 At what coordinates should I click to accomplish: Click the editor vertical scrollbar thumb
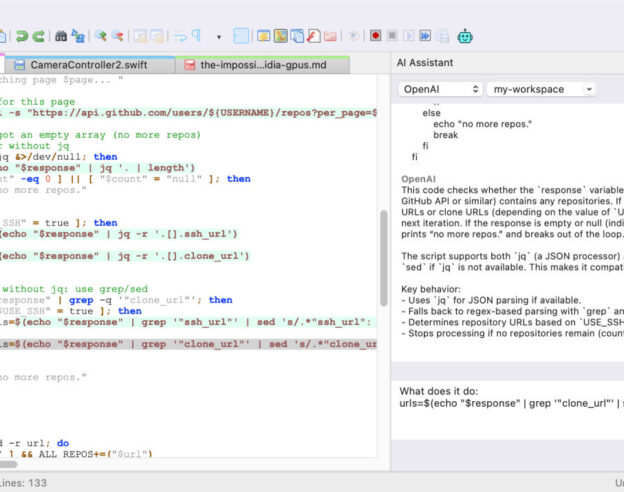(384, 258)
